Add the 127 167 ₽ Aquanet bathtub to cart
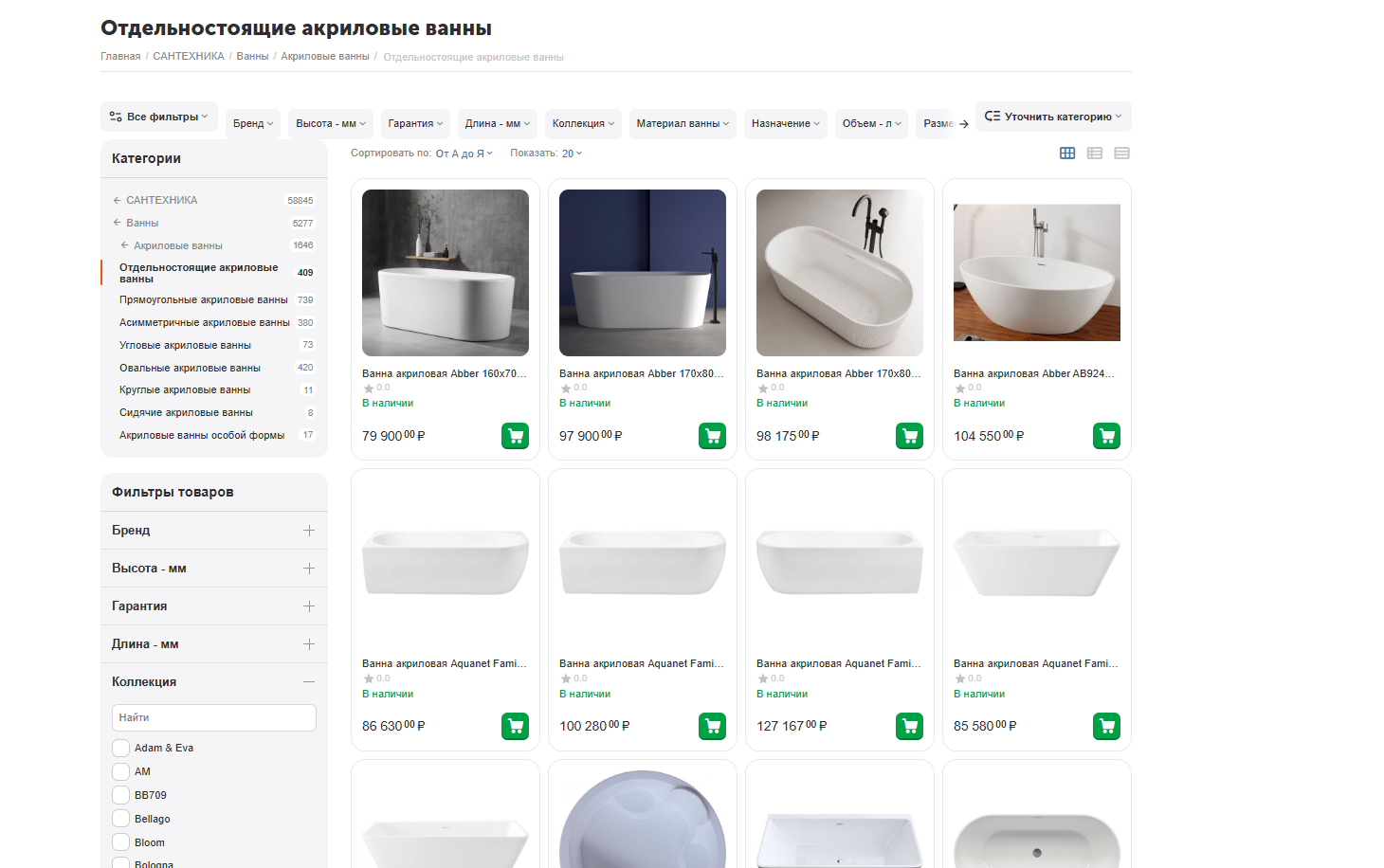Viewport: 1384px width, 868px height. point(910,726)
